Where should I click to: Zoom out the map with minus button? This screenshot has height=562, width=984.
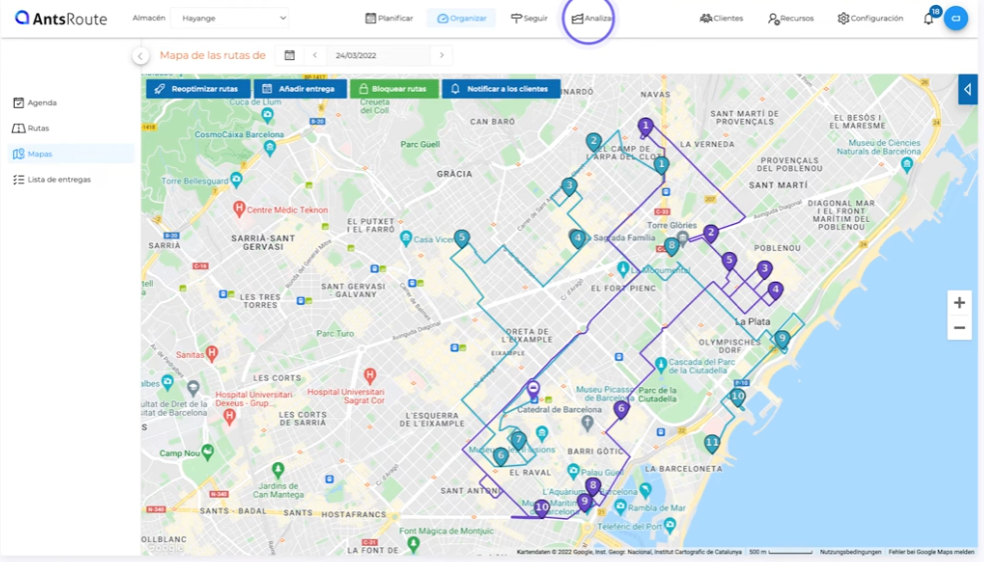[959, 327]
